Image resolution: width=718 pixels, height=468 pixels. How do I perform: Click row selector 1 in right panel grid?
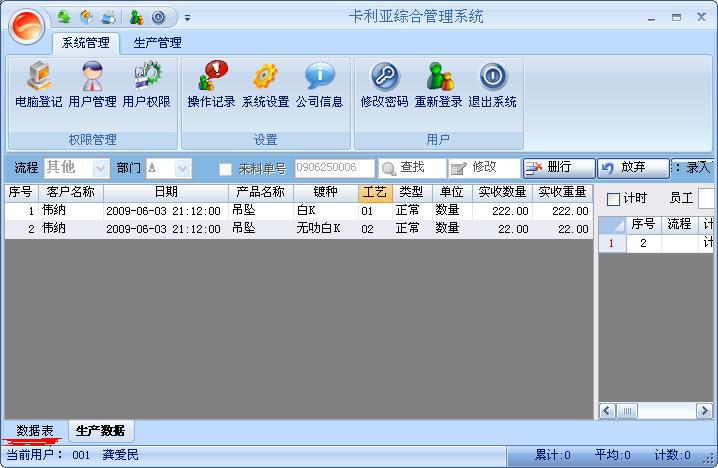612,243
